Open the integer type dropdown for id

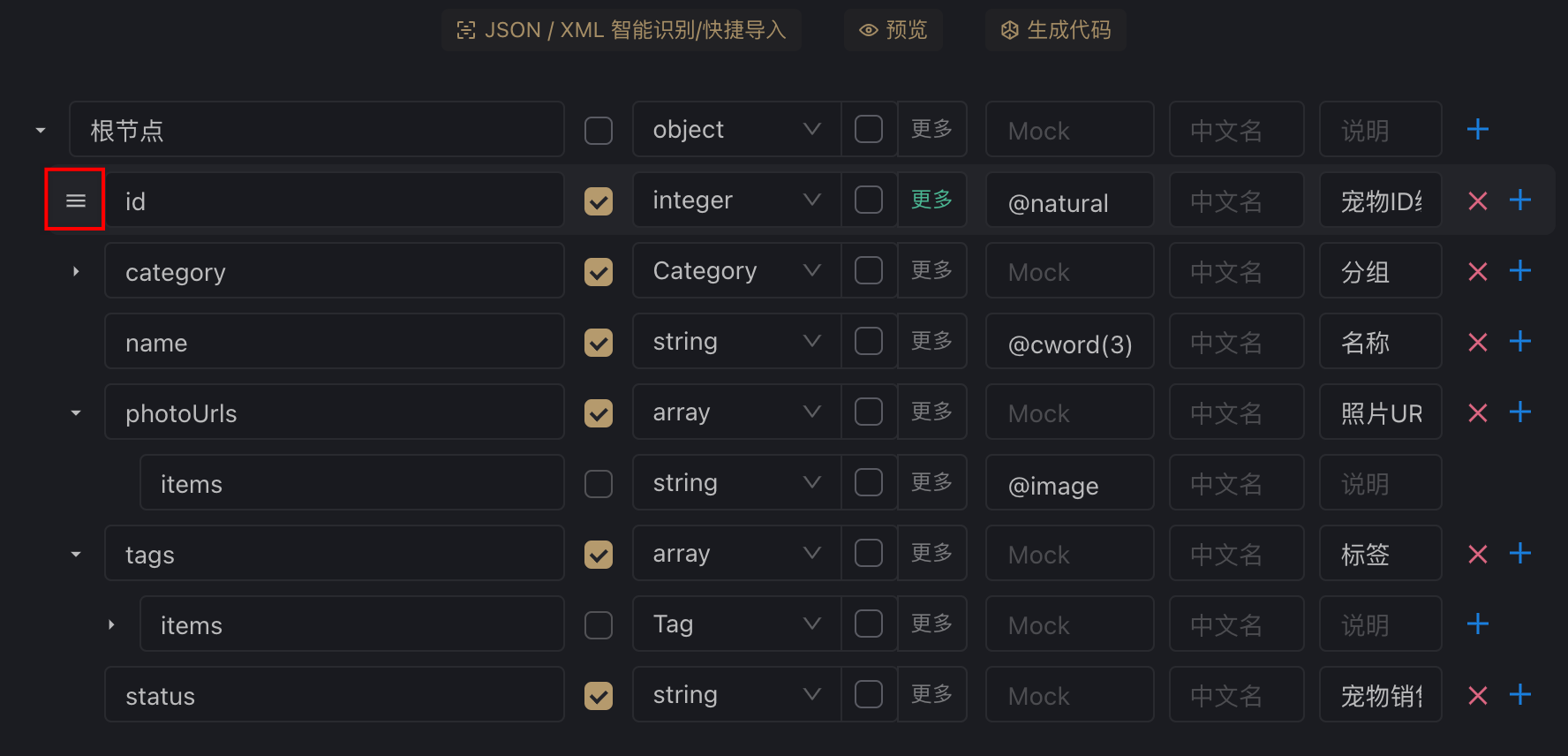coord(736,200)
